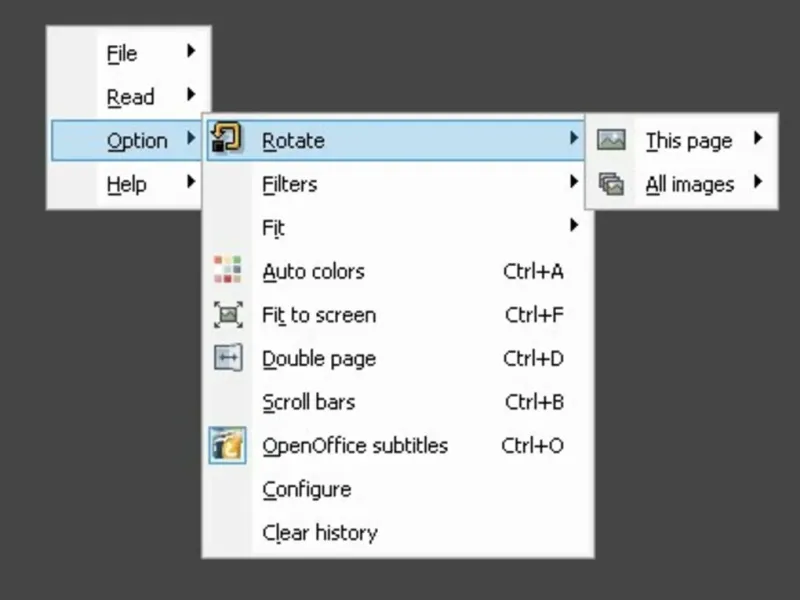This screenshot has height=600, width=800.
Task: Click the This page picture icon
Action: point(611,140)
